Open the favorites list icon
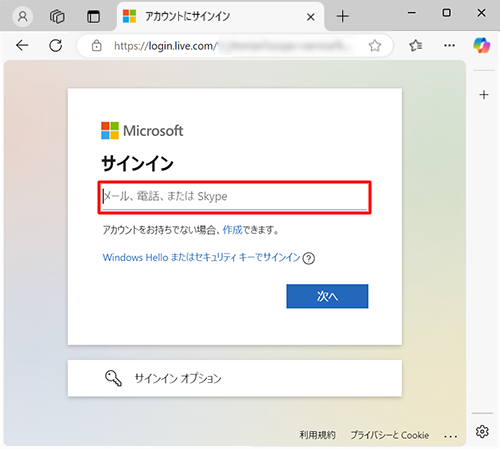Screen dimensions: 500x449 416,45
